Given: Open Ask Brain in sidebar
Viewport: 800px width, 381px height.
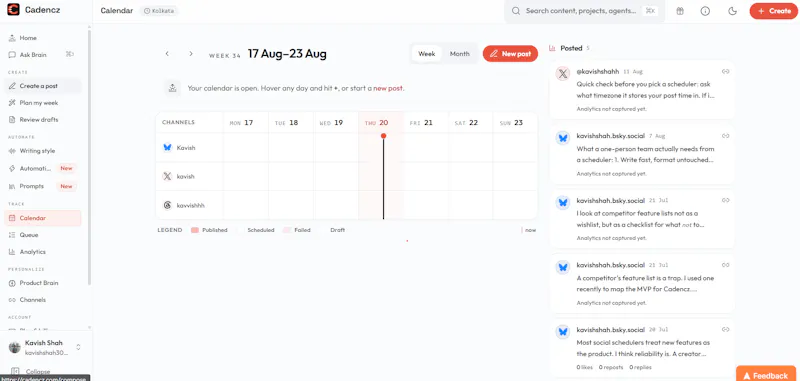Looking at the screenshot, I should coord(42,55).
